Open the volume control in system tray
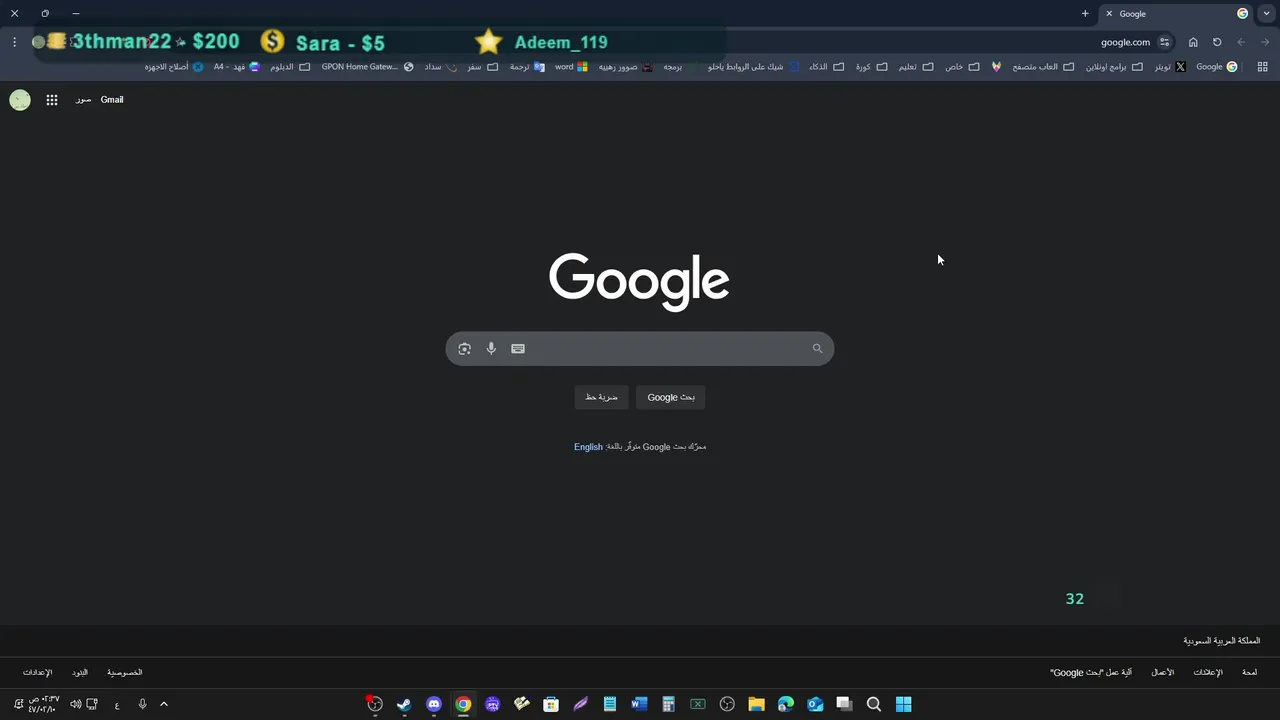The height and width of the screenshot is (720, 1280). point(76,704)
